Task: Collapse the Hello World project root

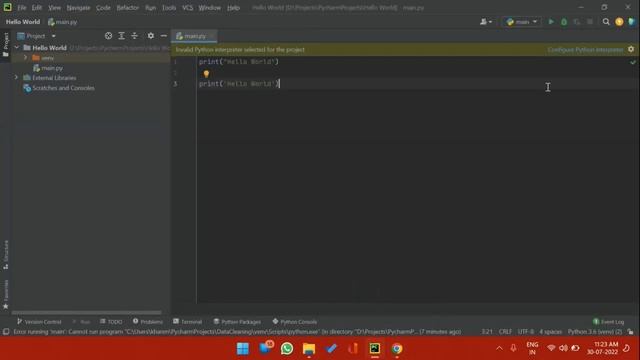Action: tap(17, 48)
